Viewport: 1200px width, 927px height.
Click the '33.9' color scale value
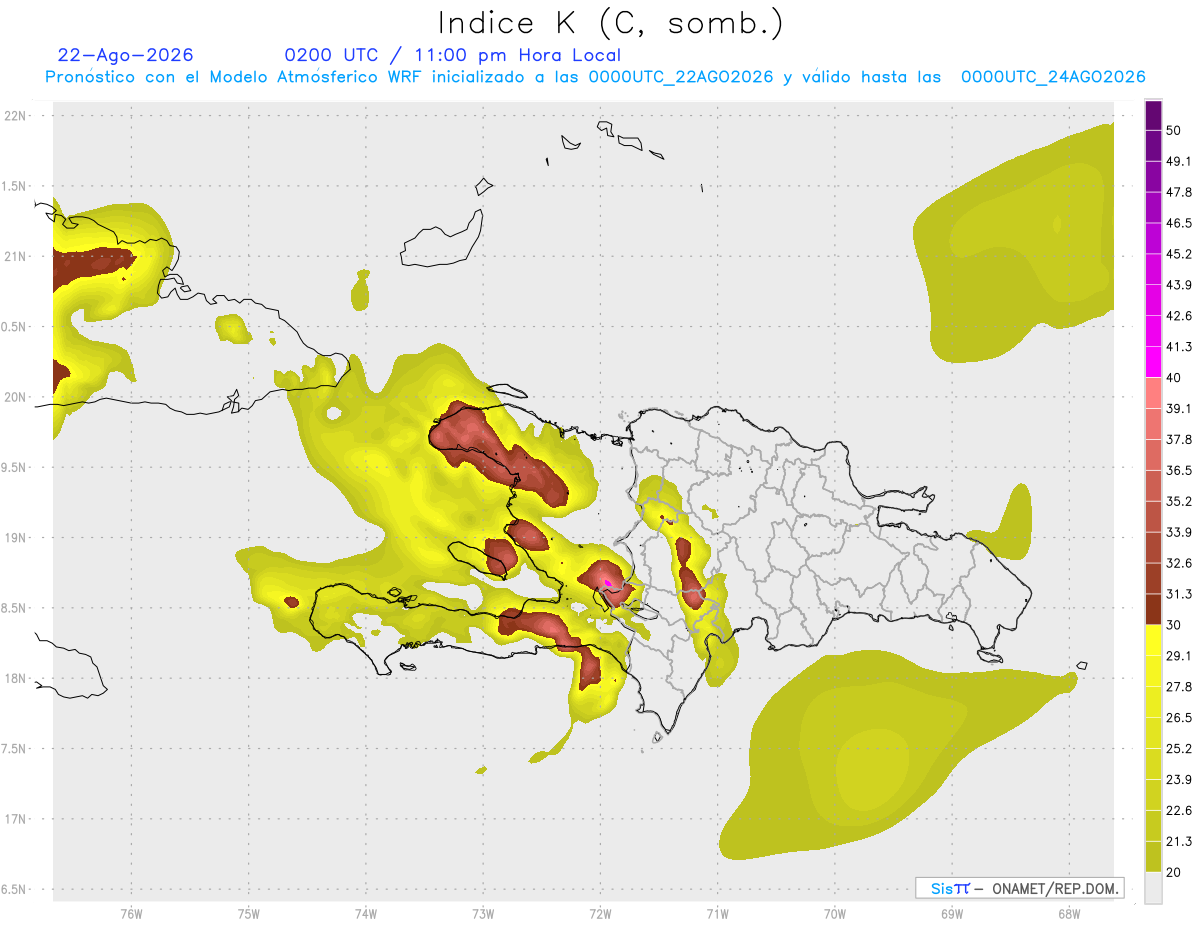[1179, 532]
